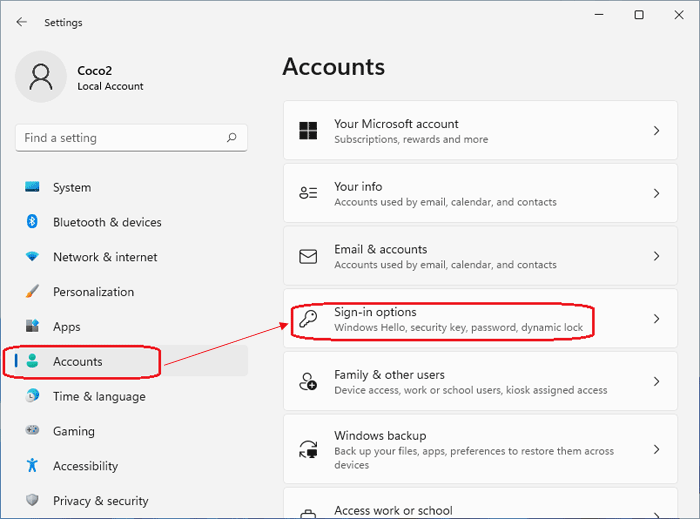Click the Windows backup sync icon

point(308,449)
